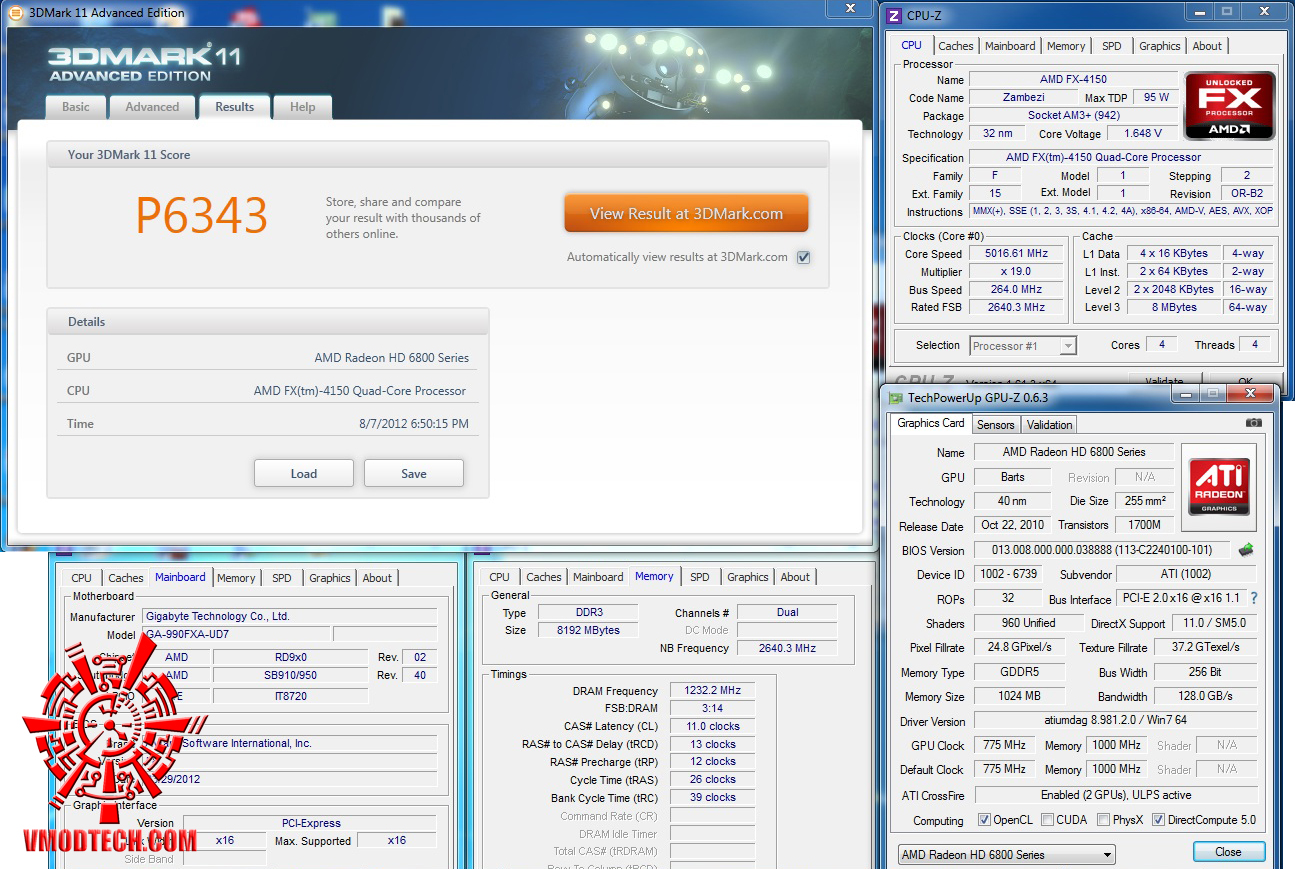Image resolution: width=1295 pixels, height=869 pixels.
Task: Click the 11.0 clocks CAS# Latency value
Action: coord(712,727)
